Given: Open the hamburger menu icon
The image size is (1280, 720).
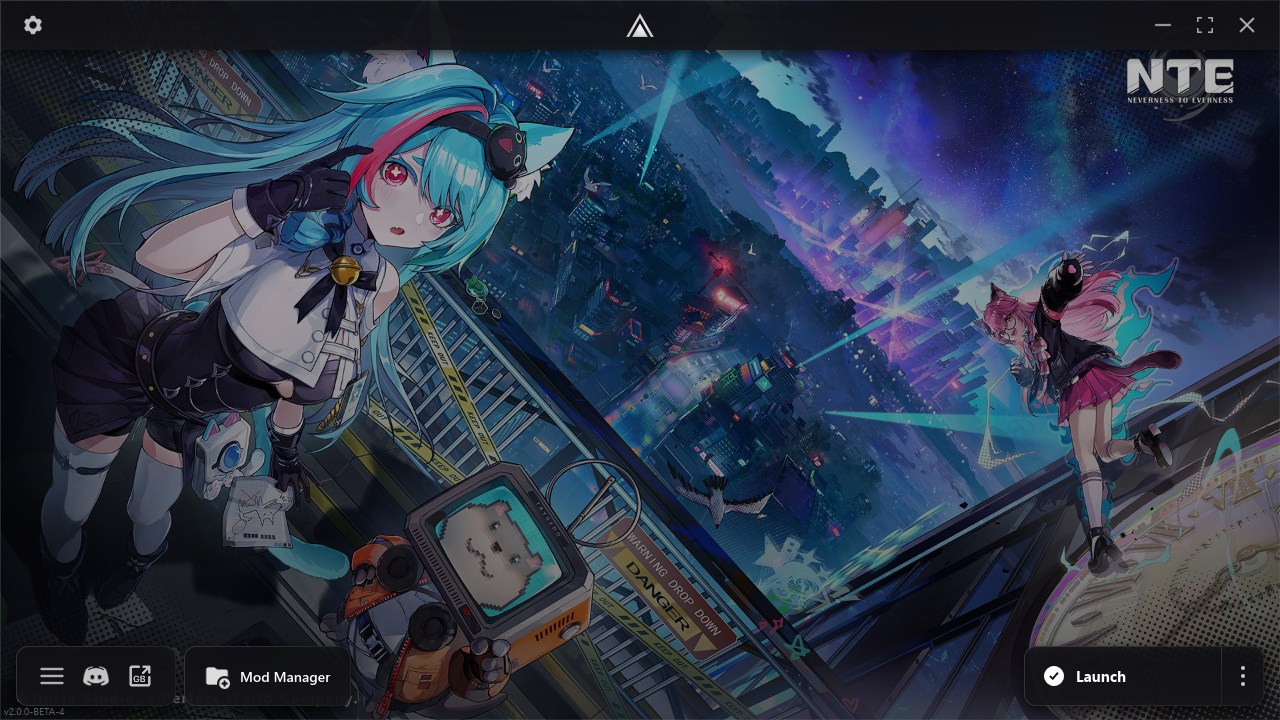Looking at the screenshot, I should pos(52,677).
